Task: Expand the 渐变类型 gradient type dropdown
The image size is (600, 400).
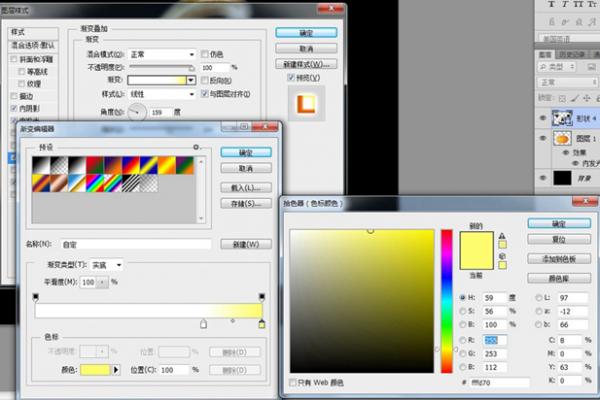Action: [x=105, y=264]
